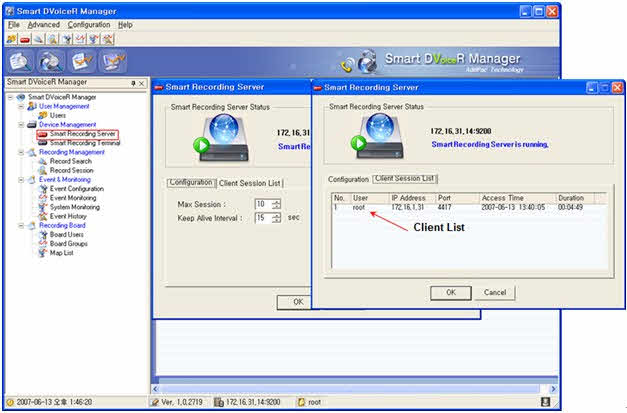Click the first large toolbar icon with magnifier
Viewport: 627px width, 413px height.
tap(17, 61)
